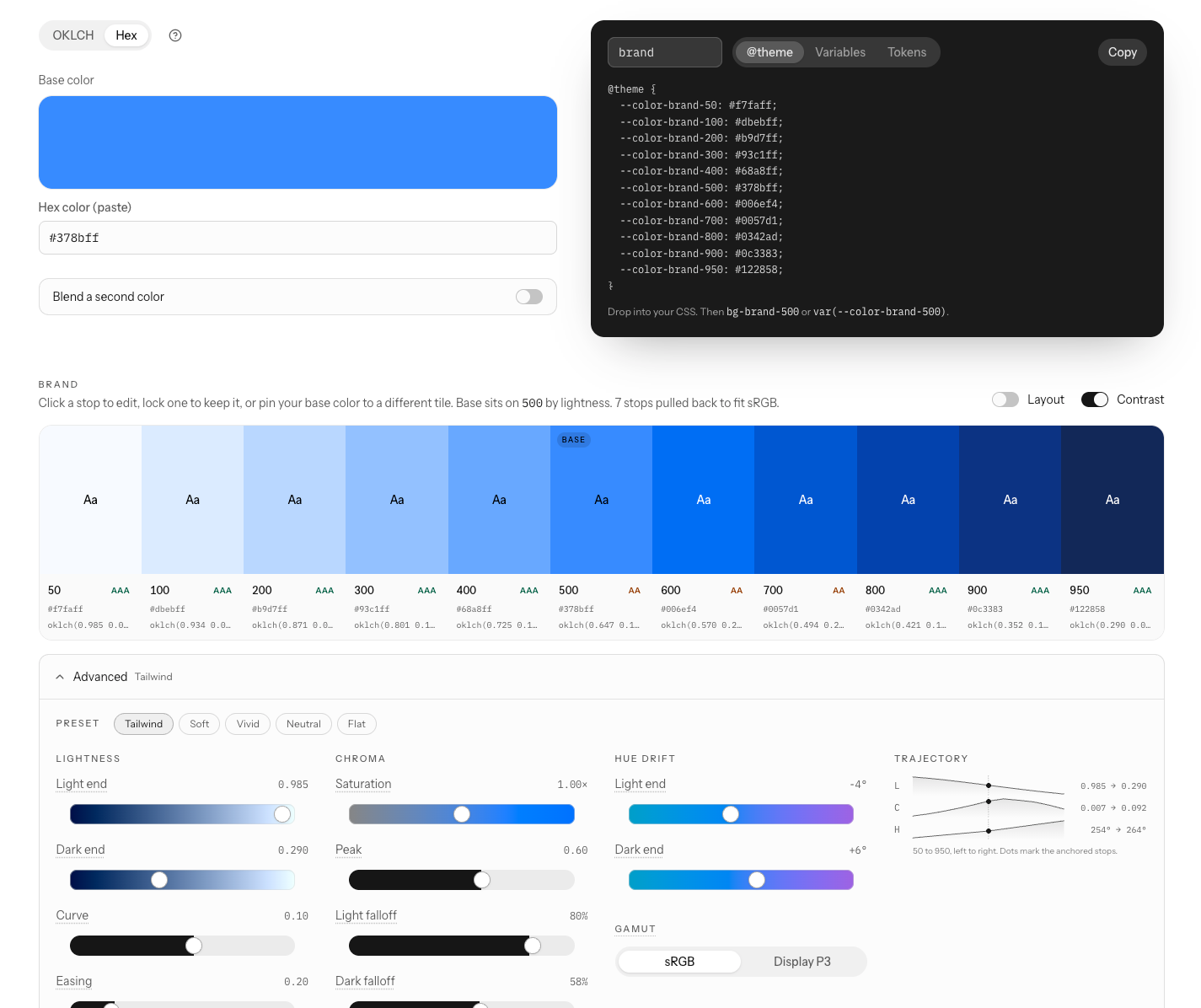Select Display P3 gamut option
The height and width of the screenshot is (1008, 1201).
pos(802,962)
